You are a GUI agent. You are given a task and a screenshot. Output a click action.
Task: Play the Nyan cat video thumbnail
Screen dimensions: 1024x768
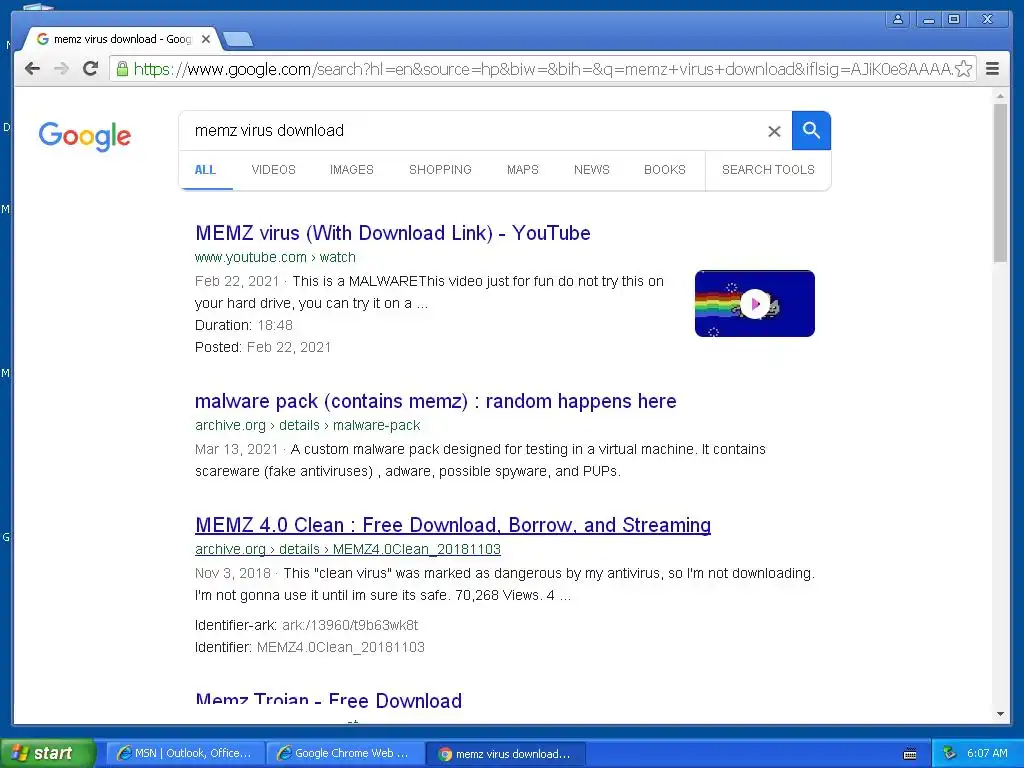click(x=755, y=304)
